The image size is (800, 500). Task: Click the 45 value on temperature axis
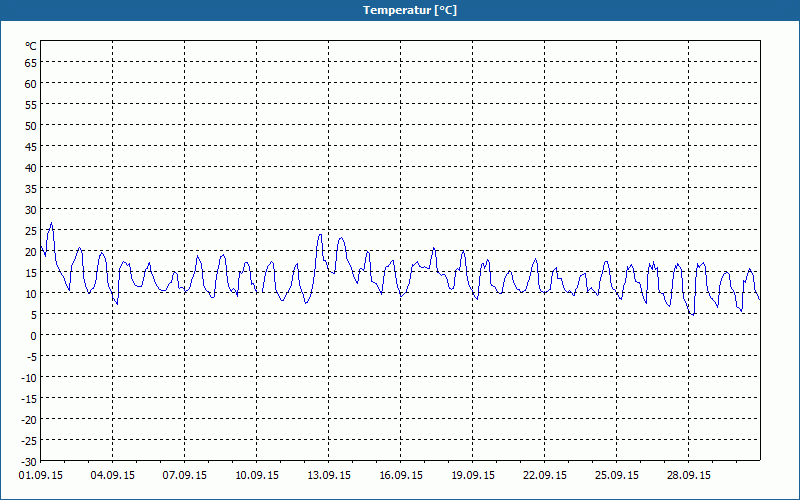click(31, 147)
